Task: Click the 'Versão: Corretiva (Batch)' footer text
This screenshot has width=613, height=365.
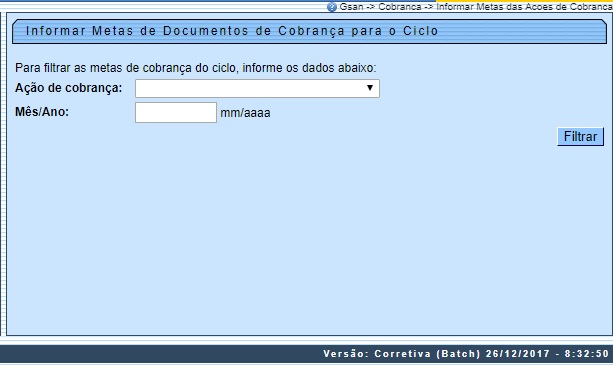Action: tap(402, 354)
